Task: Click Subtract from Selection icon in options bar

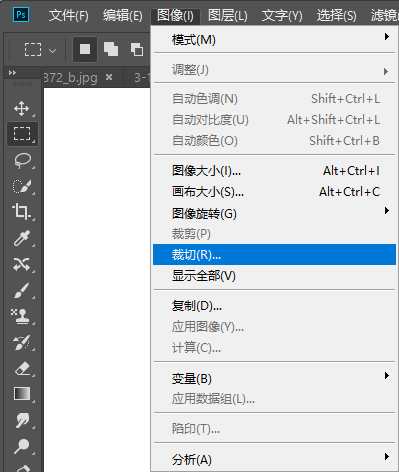Action: coord(137,50)
